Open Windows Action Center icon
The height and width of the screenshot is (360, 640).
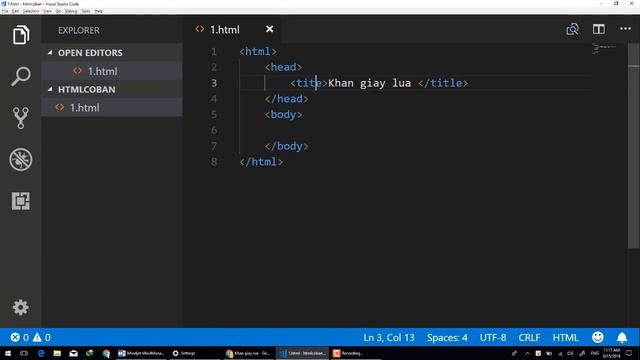point(629,353)
